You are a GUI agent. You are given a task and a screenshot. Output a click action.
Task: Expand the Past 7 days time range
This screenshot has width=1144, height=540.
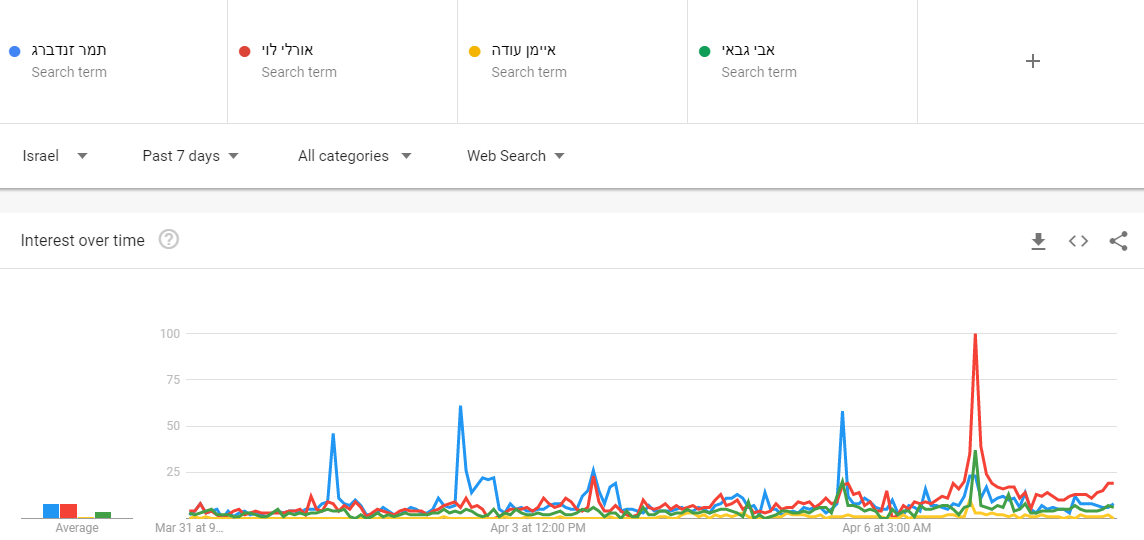[190, 156]
